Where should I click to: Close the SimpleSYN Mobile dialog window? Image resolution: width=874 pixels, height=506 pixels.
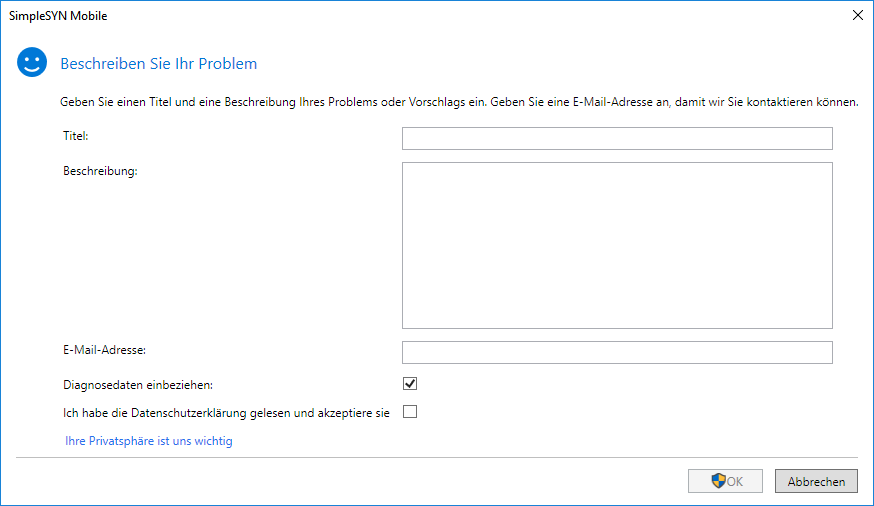click(857, 16)
